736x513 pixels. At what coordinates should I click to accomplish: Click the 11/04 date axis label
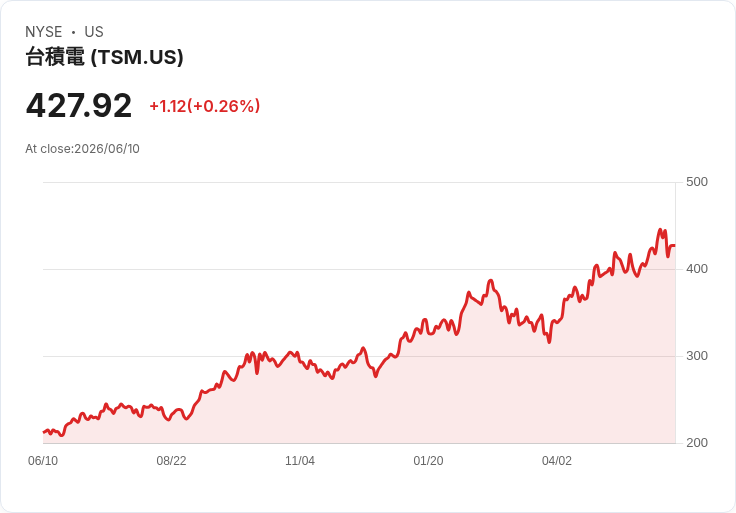[x=300, y=461]
